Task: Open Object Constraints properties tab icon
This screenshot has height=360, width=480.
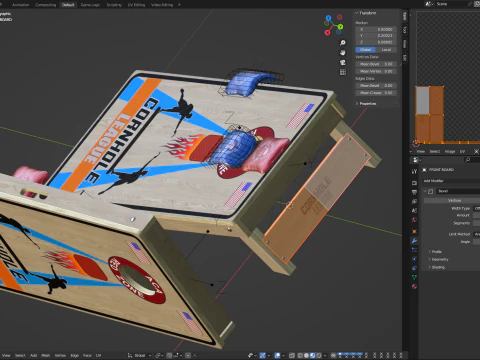Action: click(x=414, y=268)
